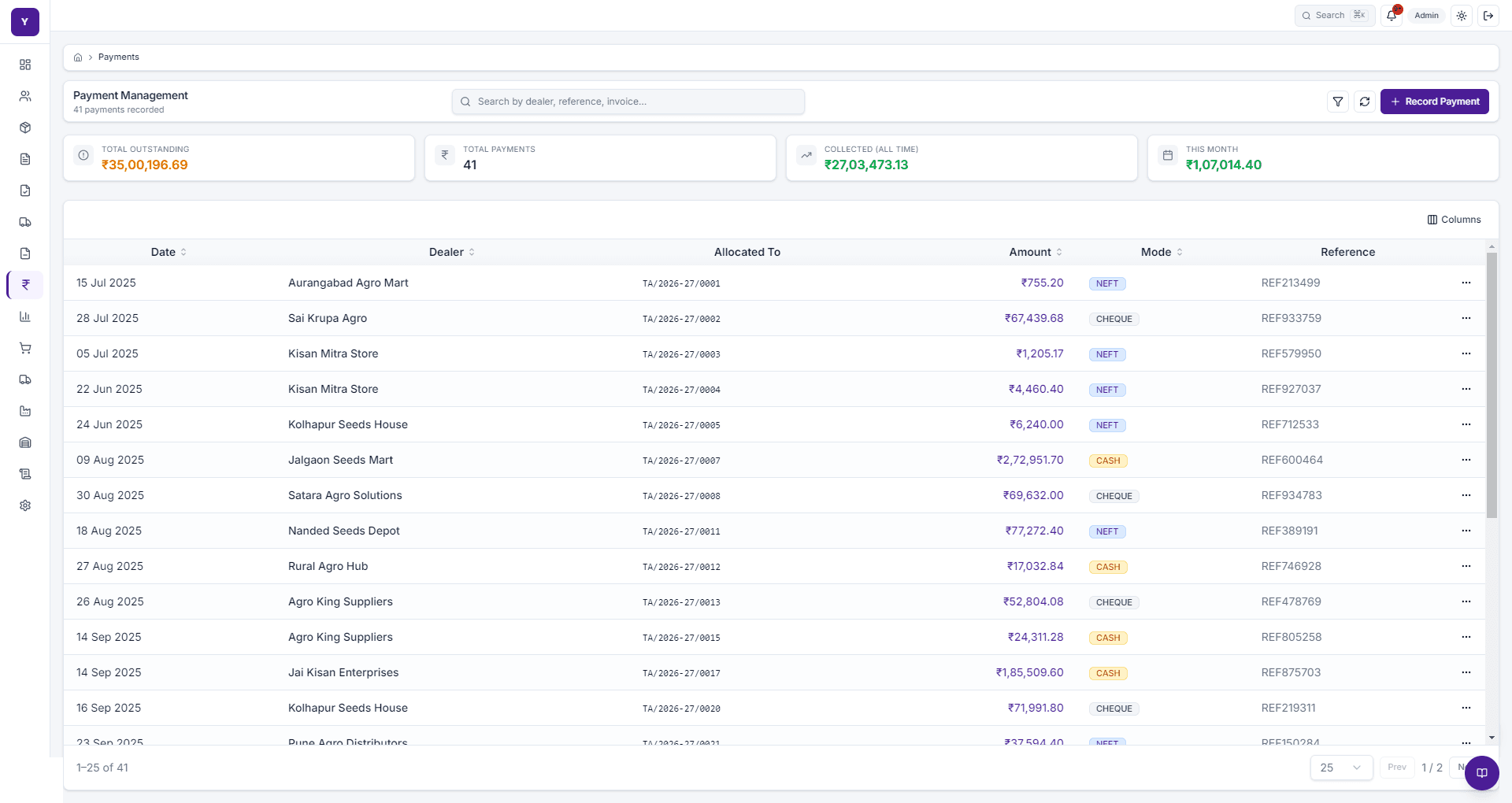The image size is (1512, 803).
Task: Click the table vertical scrollbar
Action: coord(1492,386)
